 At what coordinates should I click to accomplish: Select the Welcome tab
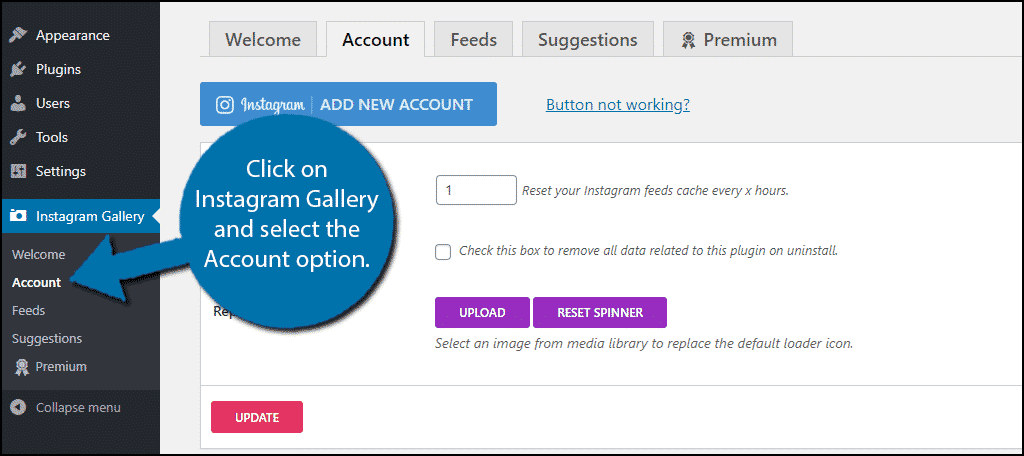263,39
